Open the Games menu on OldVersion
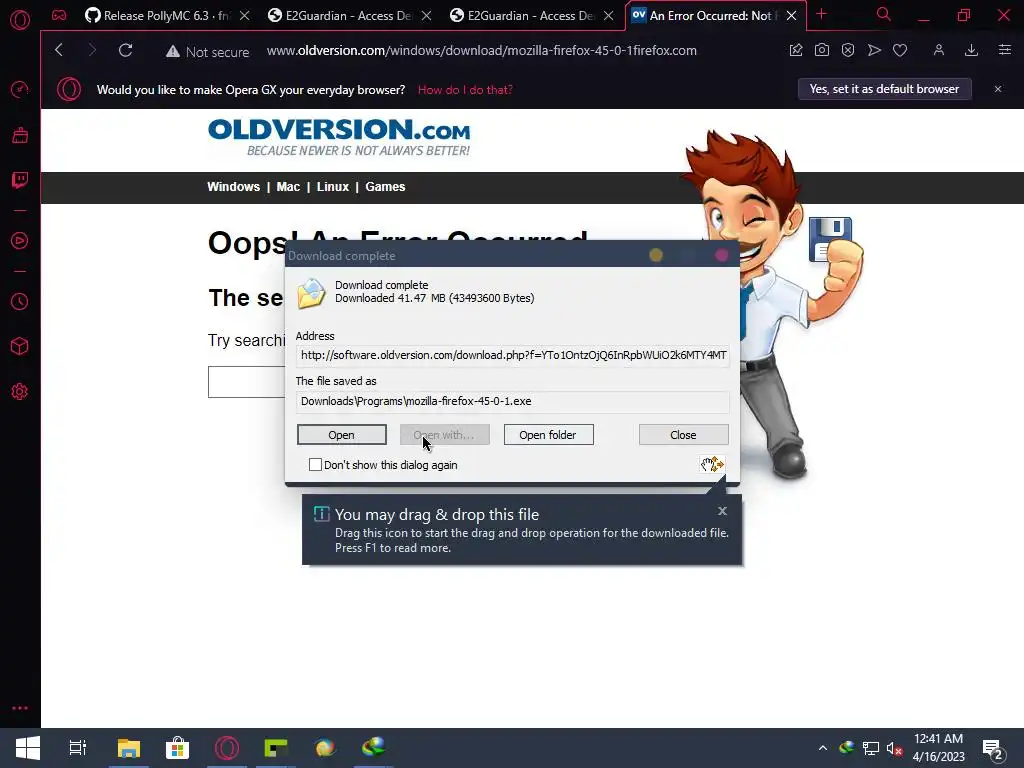Image resolution: width=1024 pixels, height=768 pixels. click(x=385, y=187)
